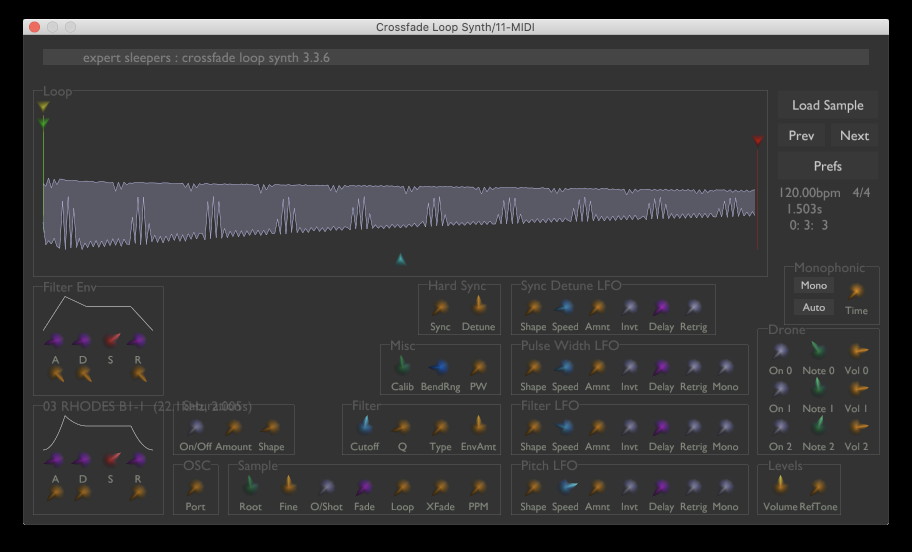Image resolution: width=912 pixels, height=552 pixels.
Task: Toggle the Sync Detune LFO Invt knob
Action: point(629,307)
